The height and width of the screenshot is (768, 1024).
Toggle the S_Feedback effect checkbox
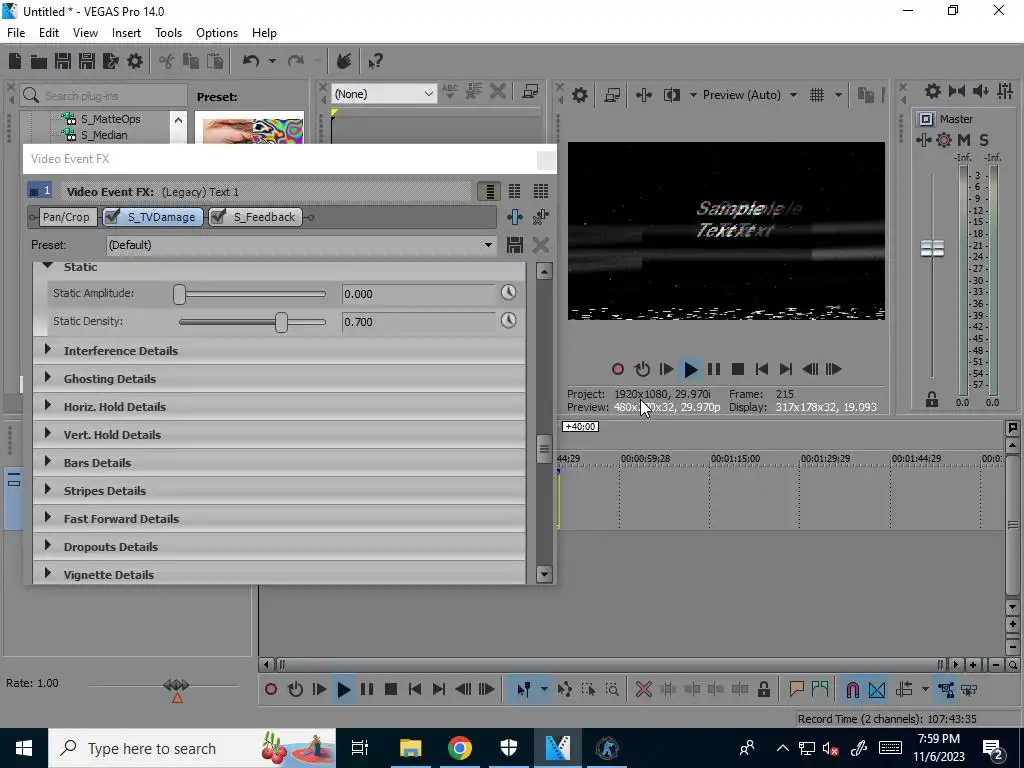[x=218, y=217]
